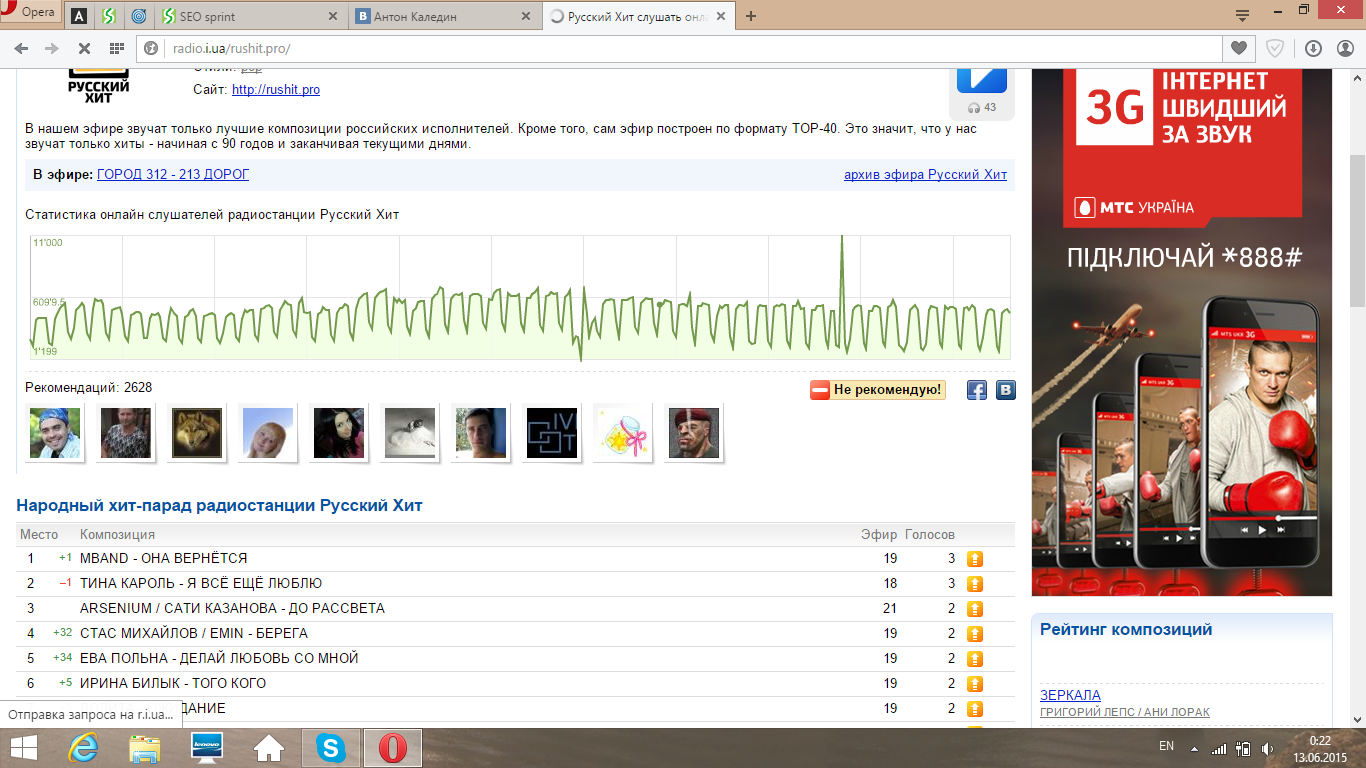The image size is (1366, 768).
Task: Share via VKontakte icon
Action: click(x=1006, y=390)
